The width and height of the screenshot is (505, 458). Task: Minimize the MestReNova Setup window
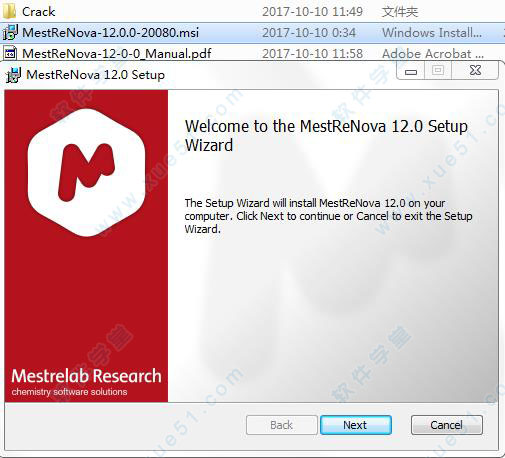pyautogui.click(x=411, y=71)
